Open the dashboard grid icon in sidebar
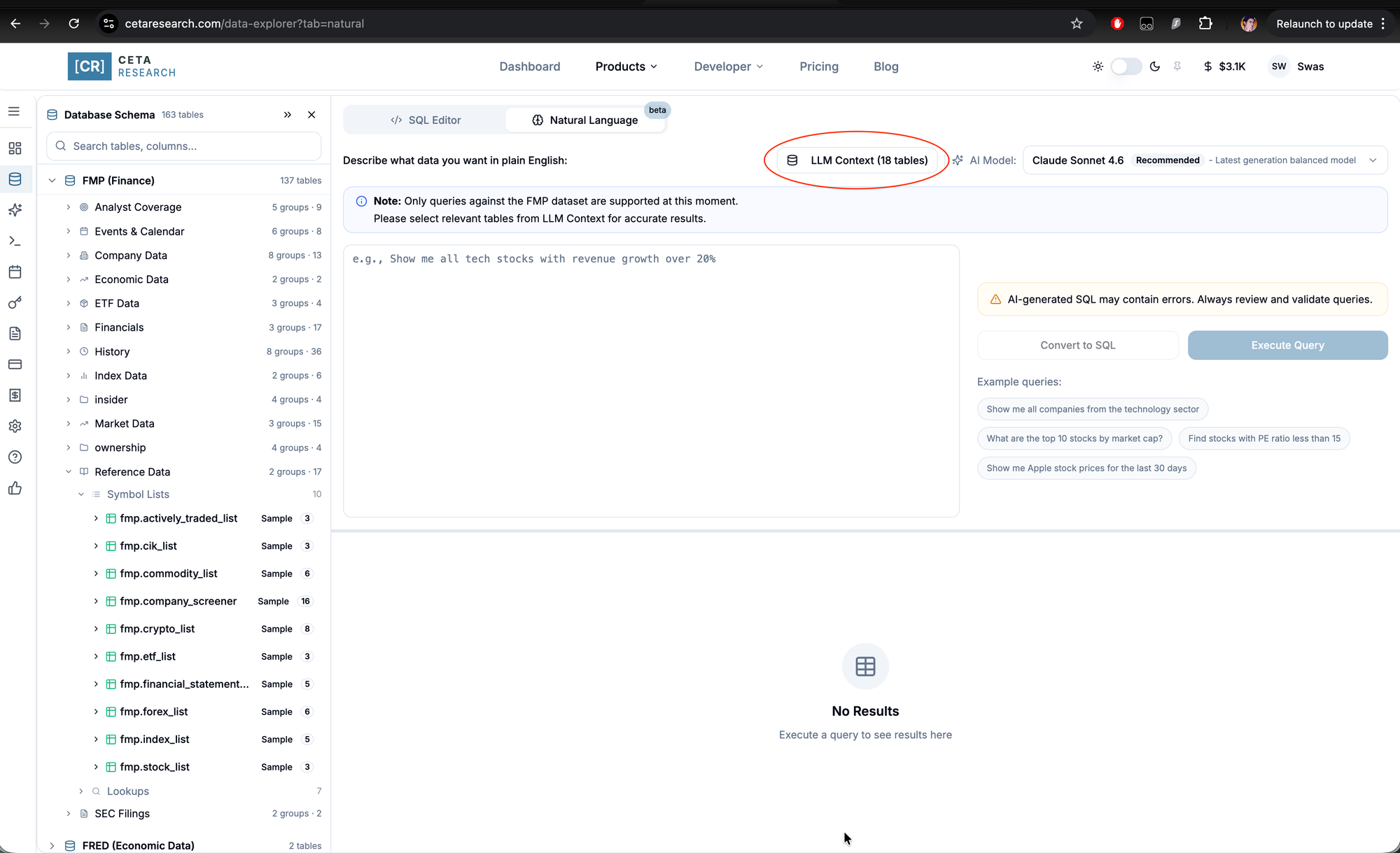1400x853 pixels. pos(15,148)
